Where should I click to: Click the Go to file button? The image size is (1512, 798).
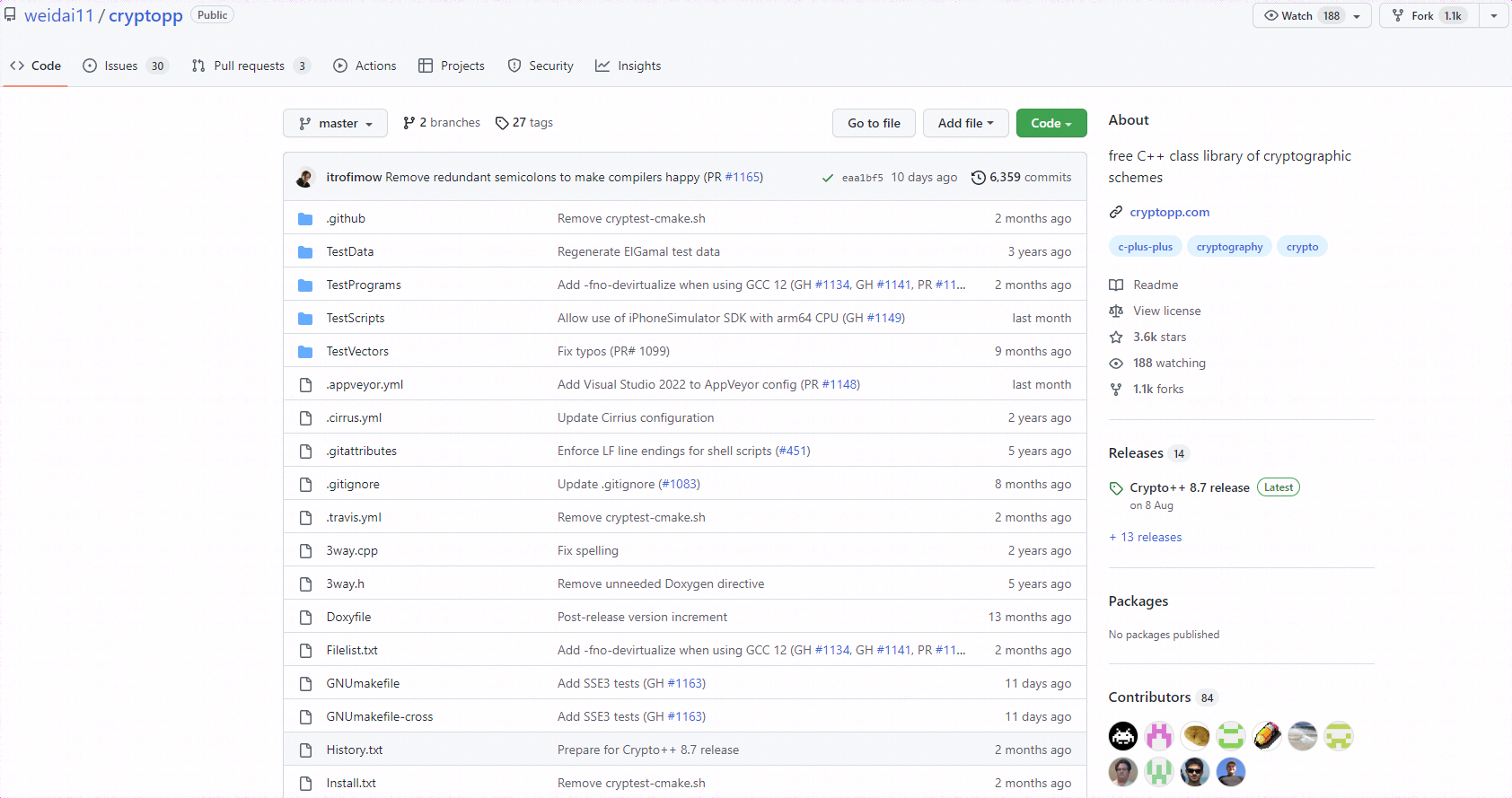[x=874, y=123]
